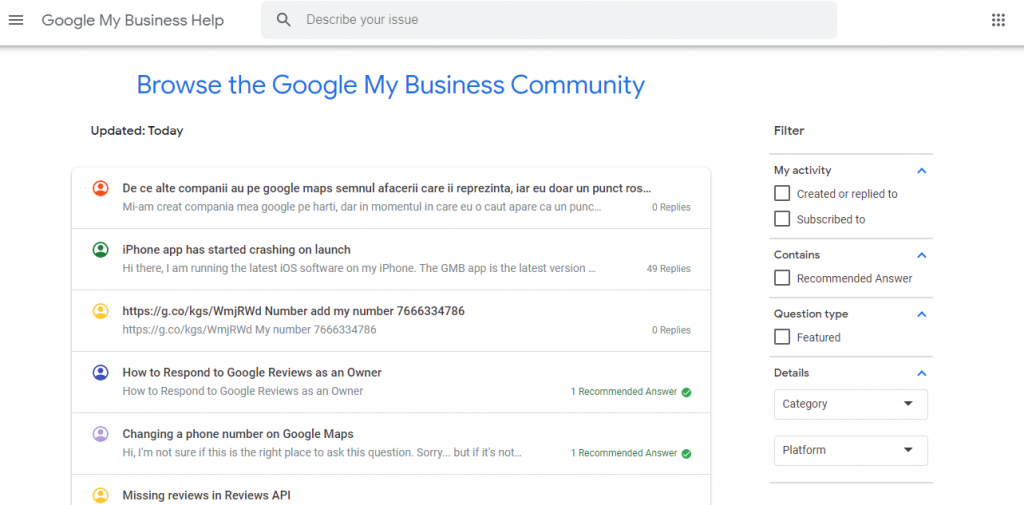Viewport: 1024px width, 505px height.
Task: Collapse the Details filter section
Action: pyautogui.click(x=921, y=373)
